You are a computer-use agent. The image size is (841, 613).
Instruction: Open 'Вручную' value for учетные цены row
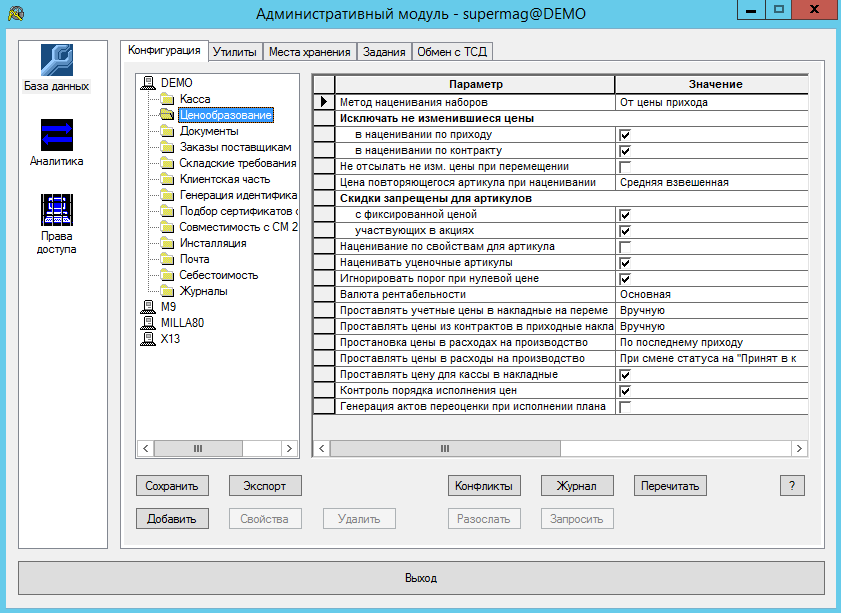712,311
